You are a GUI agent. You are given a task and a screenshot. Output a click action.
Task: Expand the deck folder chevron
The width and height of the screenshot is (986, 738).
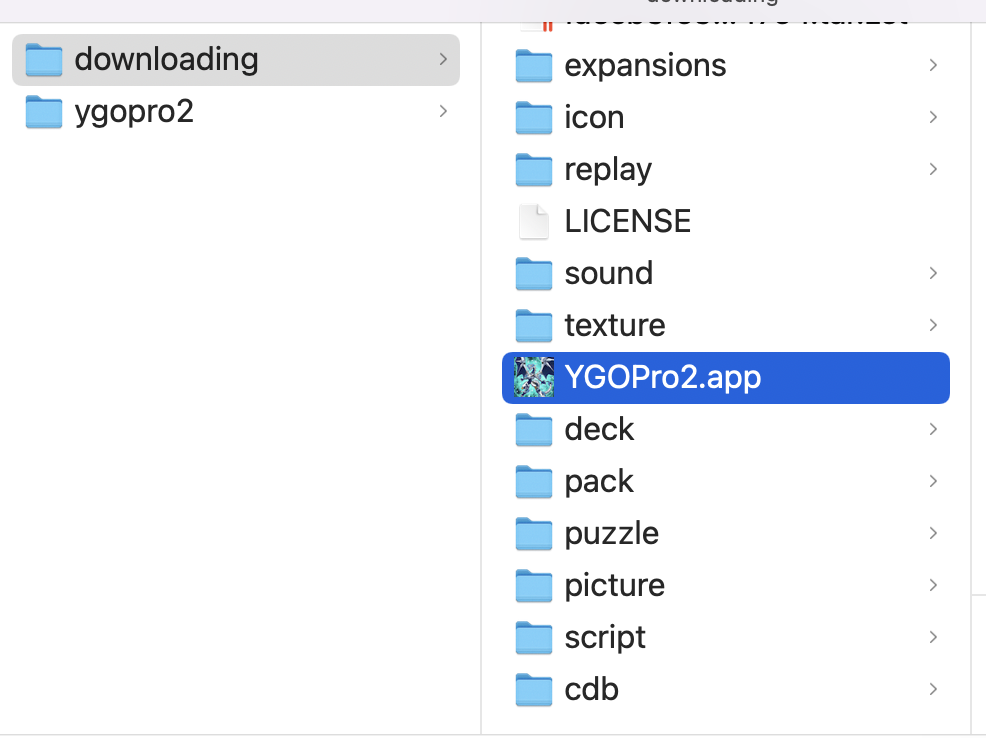tap(933, 429)
